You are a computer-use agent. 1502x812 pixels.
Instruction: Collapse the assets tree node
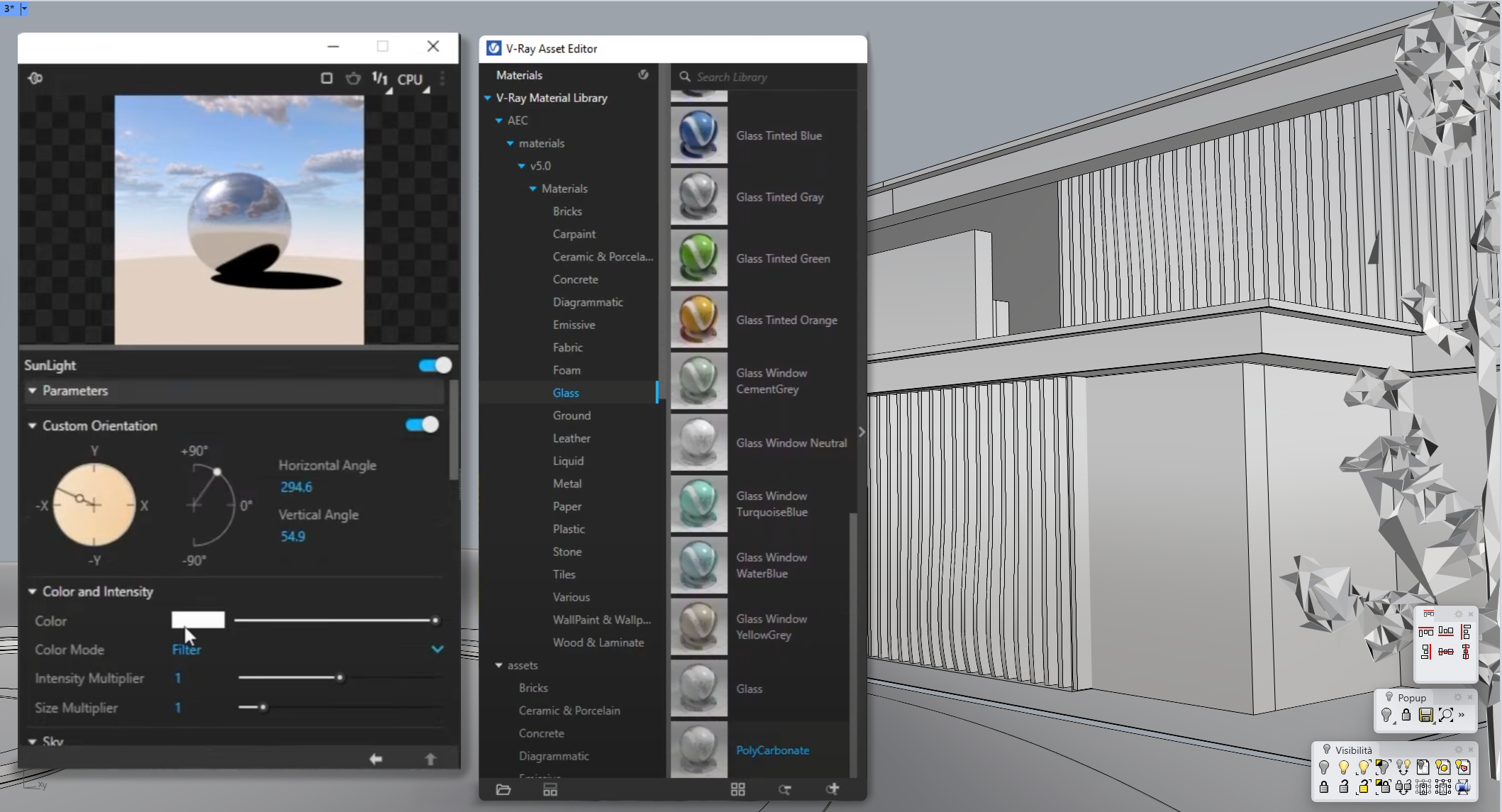[499, 665]
